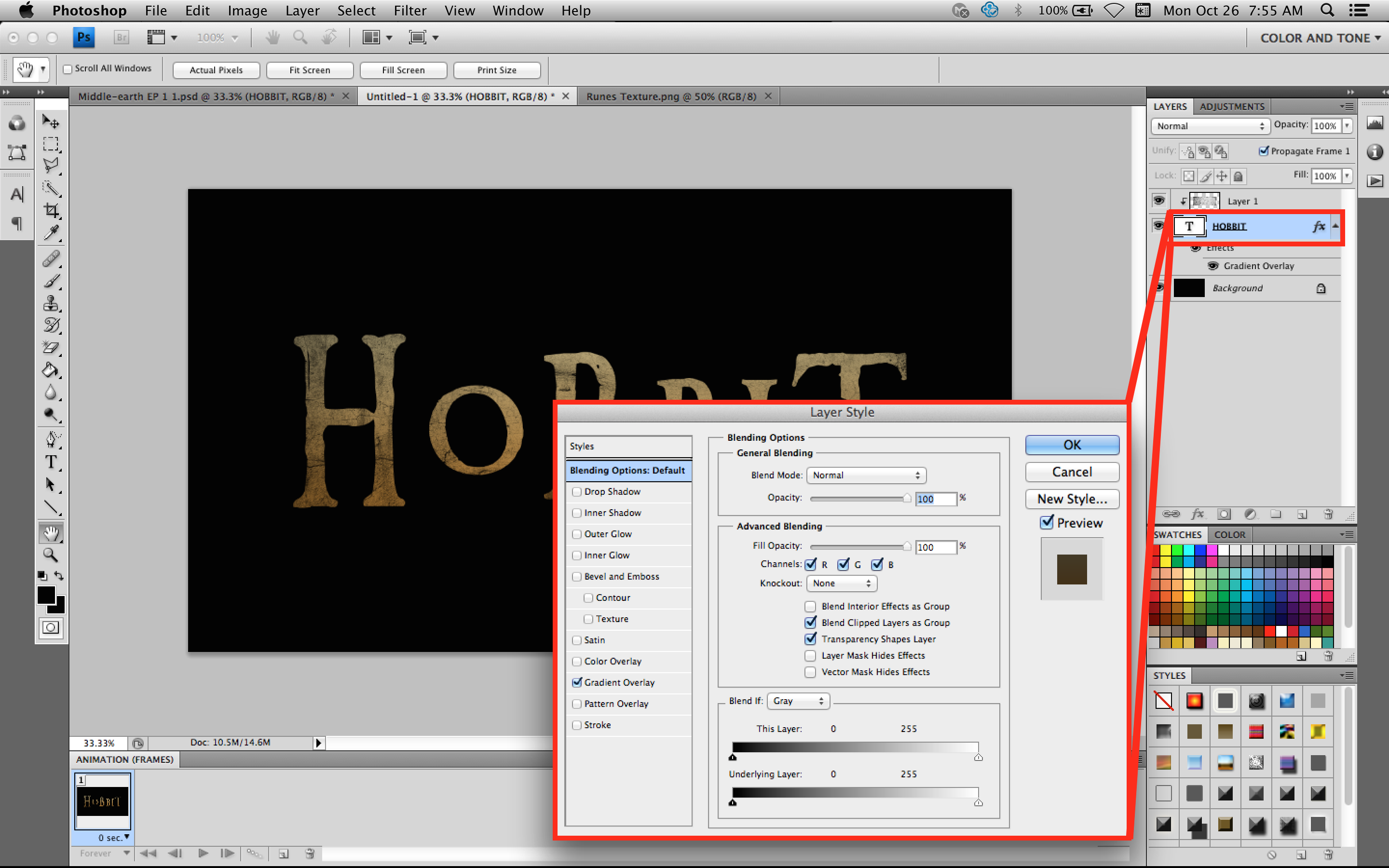
Task: Click the Print Size button
Action: (497, 70)
